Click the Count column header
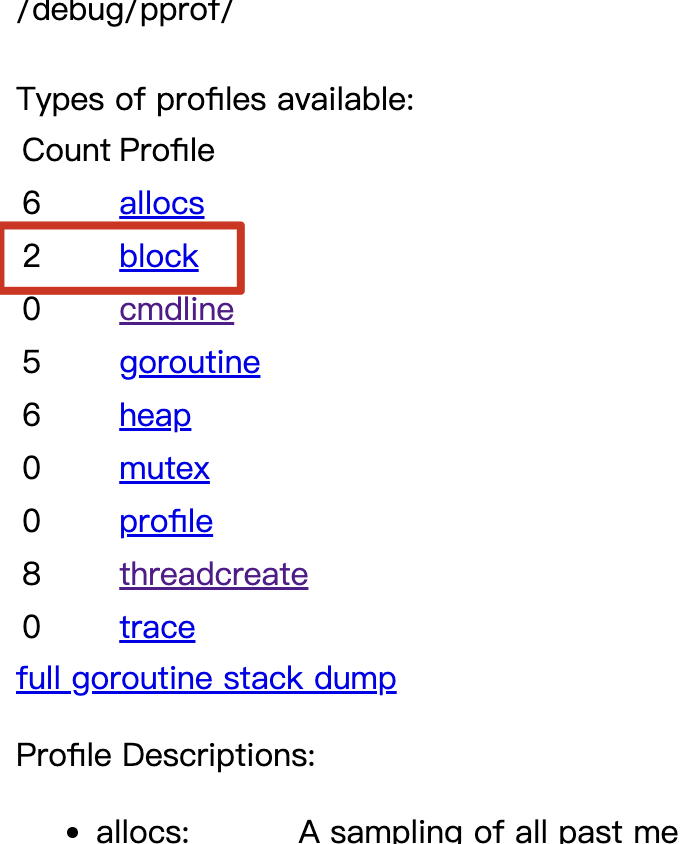Screen dimensions: 680x844 pos(66,151)
